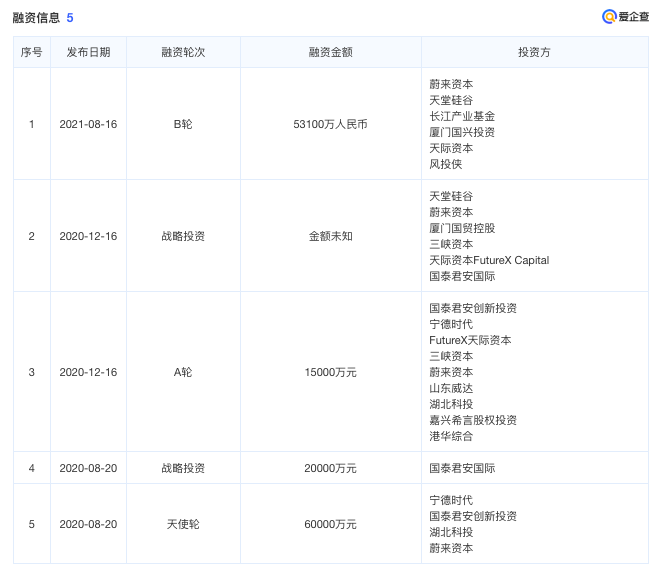Screen dimensions: 662x568
Task: Click the amount 60000万元
Action: pos(331,524)
